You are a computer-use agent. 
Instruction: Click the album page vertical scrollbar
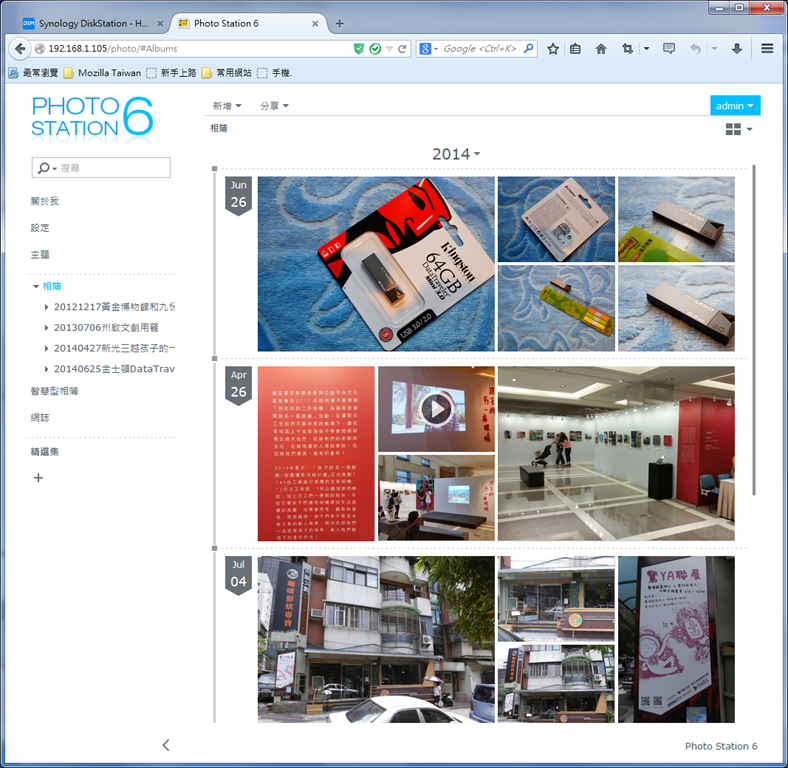[754, 330]
